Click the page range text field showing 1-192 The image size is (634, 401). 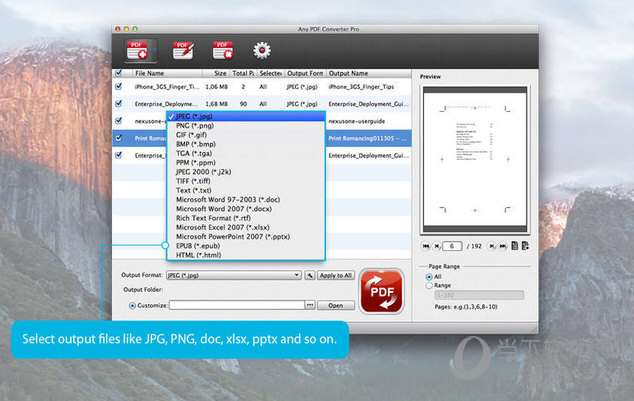pyautogui.click(x=479, y=295)
